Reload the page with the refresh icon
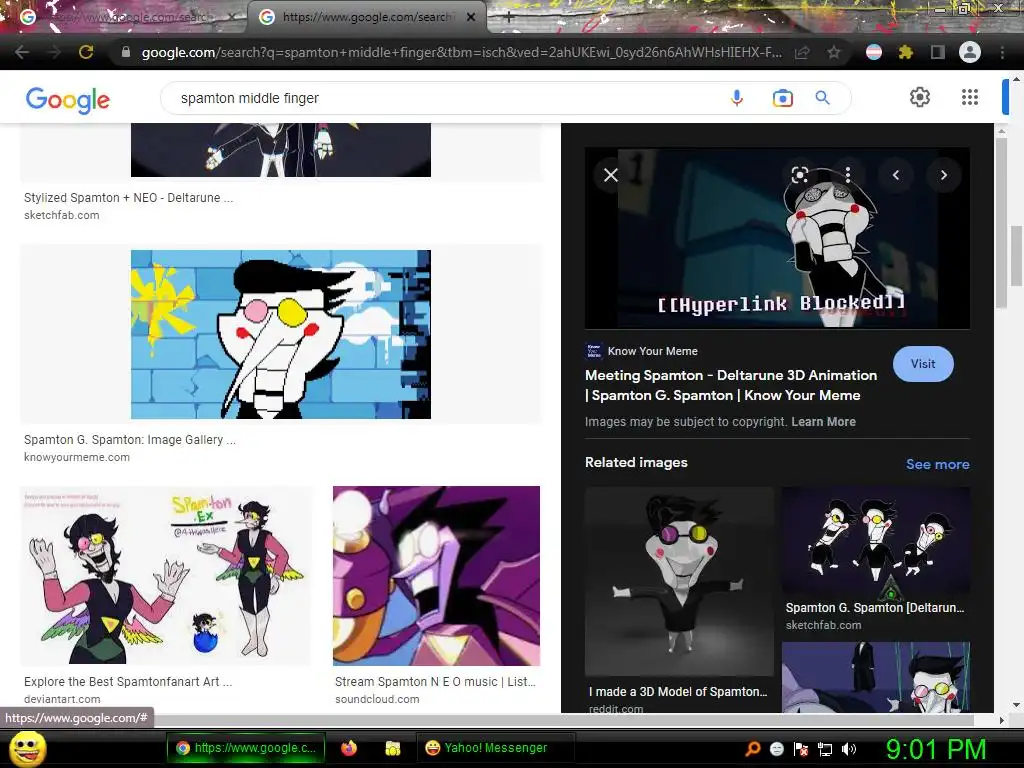 [x=86, y=52]
